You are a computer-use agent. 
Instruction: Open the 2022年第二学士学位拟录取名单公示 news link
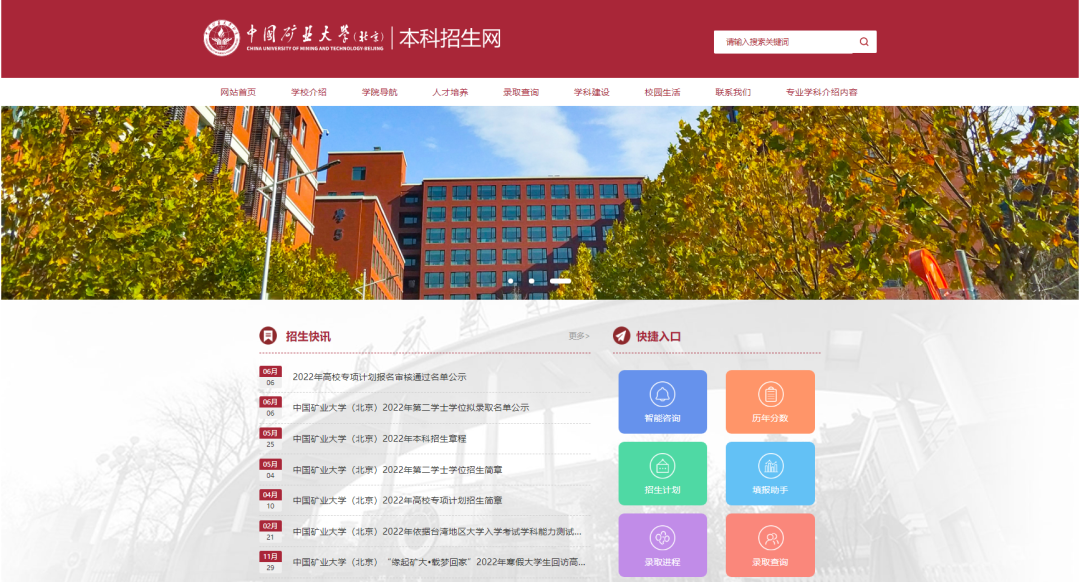click(x=411, y=408)
